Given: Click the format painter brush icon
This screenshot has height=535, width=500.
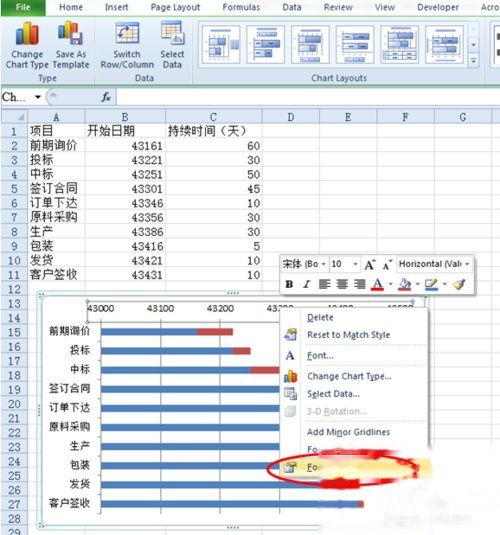Looking at the screenshot, I should point(459,284).
